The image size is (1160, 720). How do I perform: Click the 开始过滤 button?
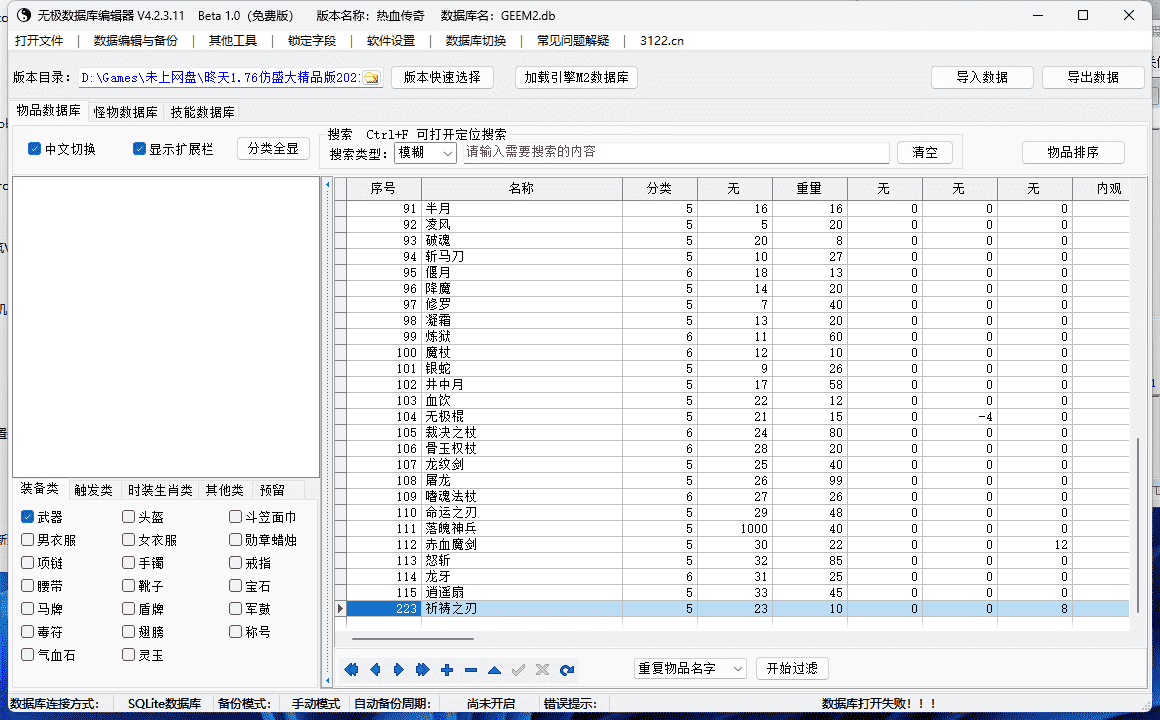click(x=792, y=668)
